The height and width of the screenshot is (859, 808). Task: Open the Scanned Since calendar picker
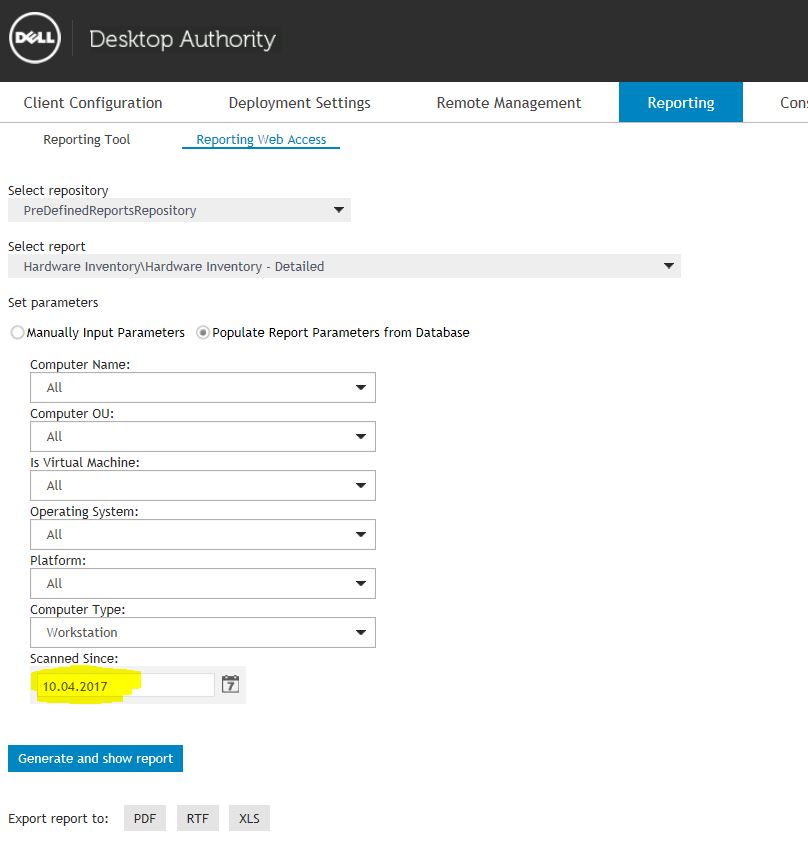click(230, 684)
